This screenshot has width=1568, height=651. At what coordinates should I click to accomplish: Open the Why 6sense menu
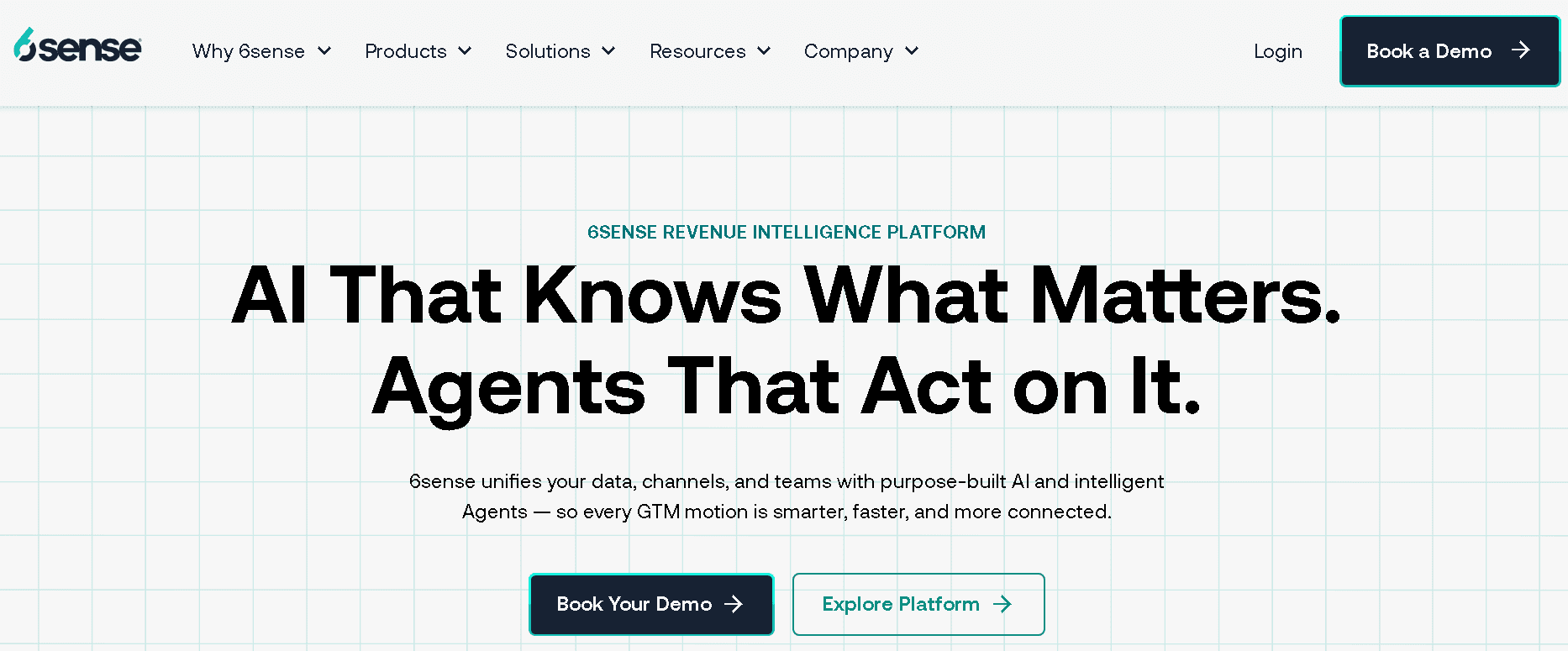(x=248, y=51)
